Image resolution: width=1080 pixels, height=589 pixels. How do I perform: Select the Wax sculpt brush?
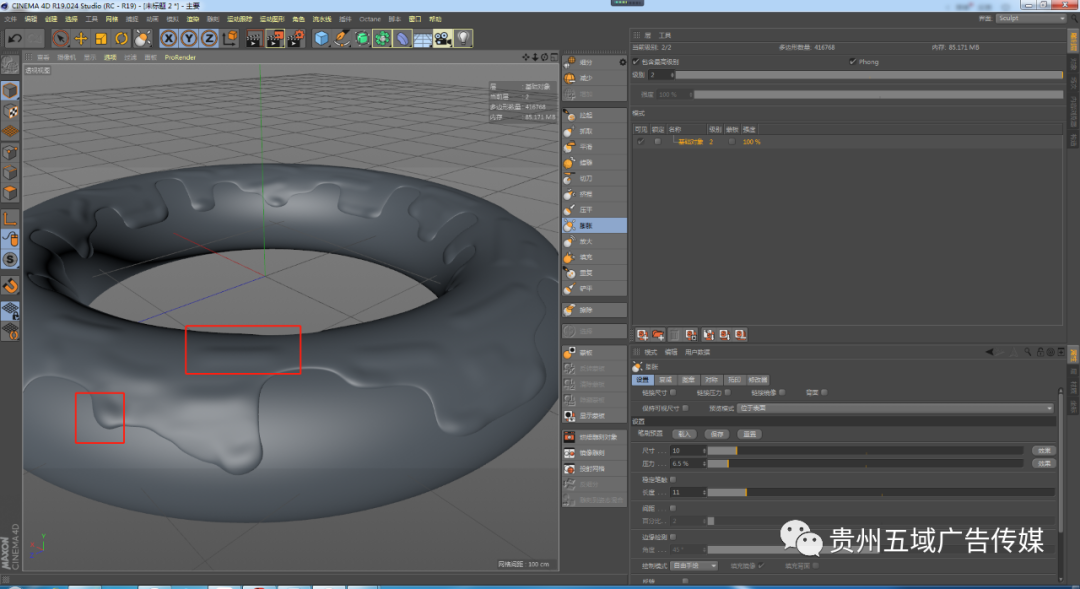[594, 163]
